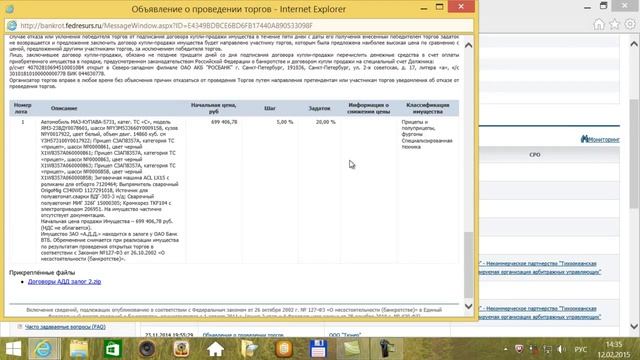Click the Описание column header
Viewport: 640px width, 360px height.
(64, 108)
